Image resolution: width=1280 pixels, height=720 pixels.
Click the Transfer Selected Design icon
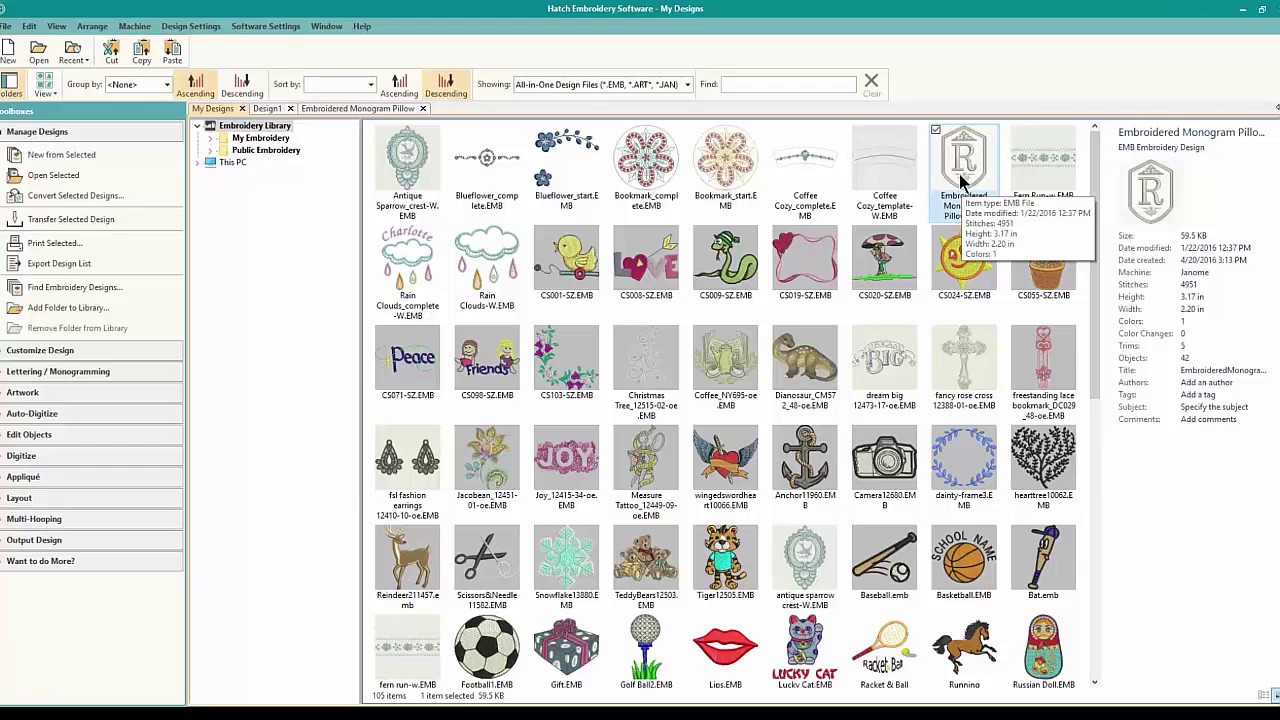[x=14, y=219]
